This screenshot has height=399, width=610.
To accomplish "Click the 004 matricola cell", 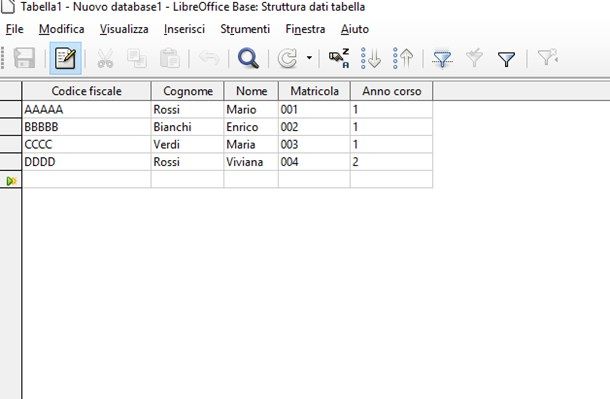I will pyautogui.click(x=314, y=162).
